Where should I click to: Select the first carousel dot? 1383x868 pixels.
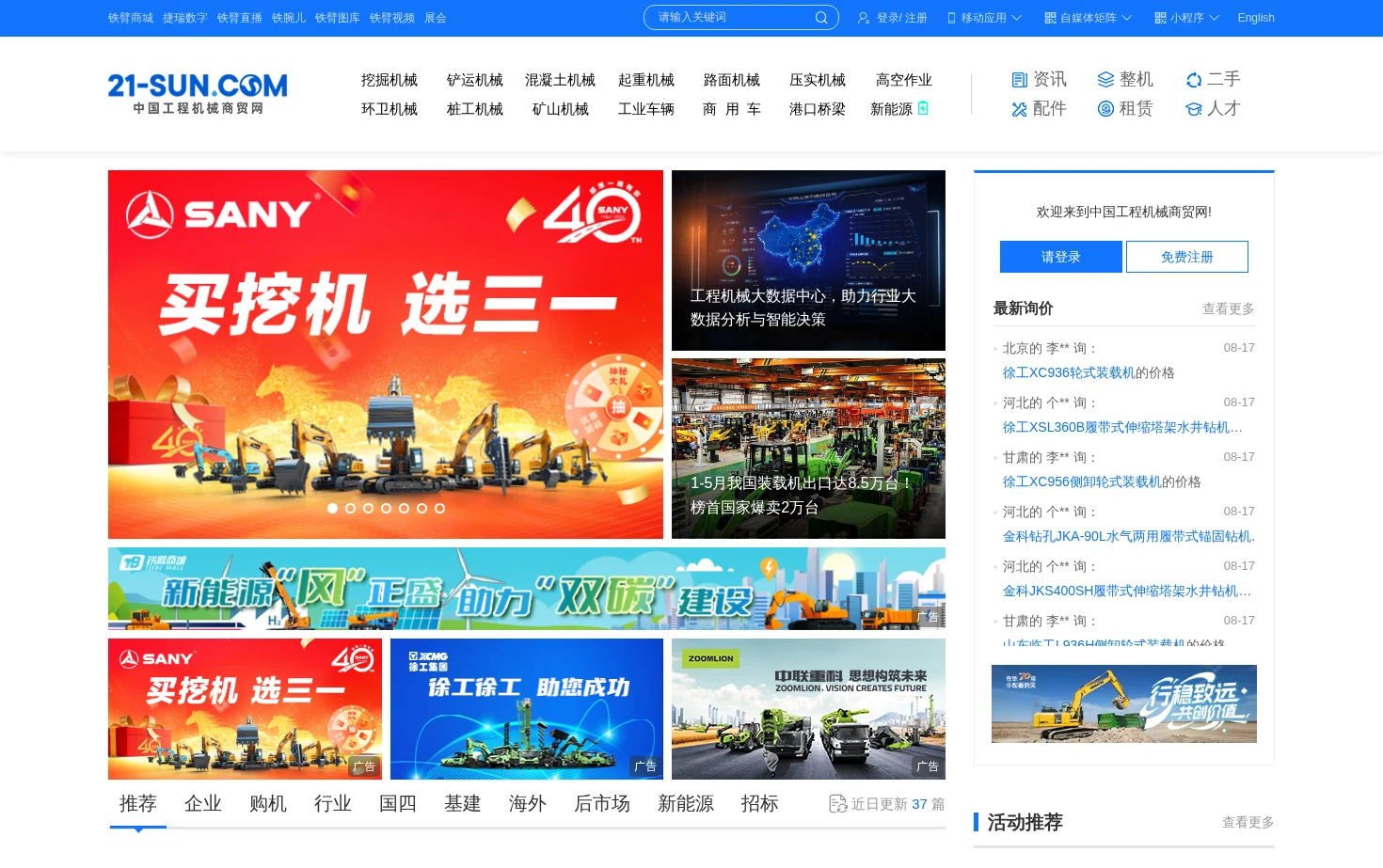coord(332,508)
